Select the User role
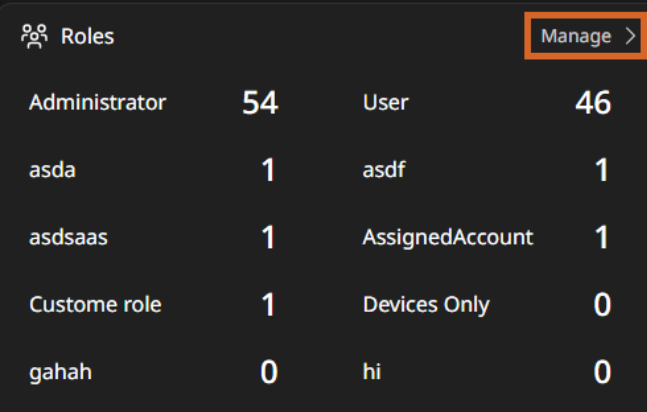The width and height of the screenshot is (648, 412). pos(386,102)
